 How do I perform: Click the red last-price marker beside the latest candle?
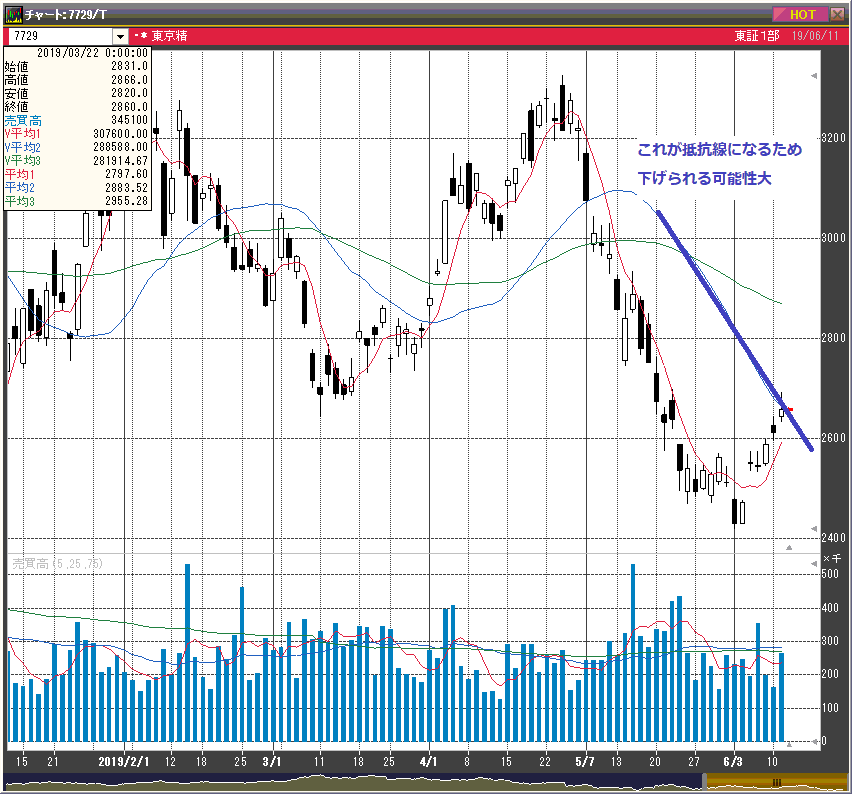pos(790,409)
